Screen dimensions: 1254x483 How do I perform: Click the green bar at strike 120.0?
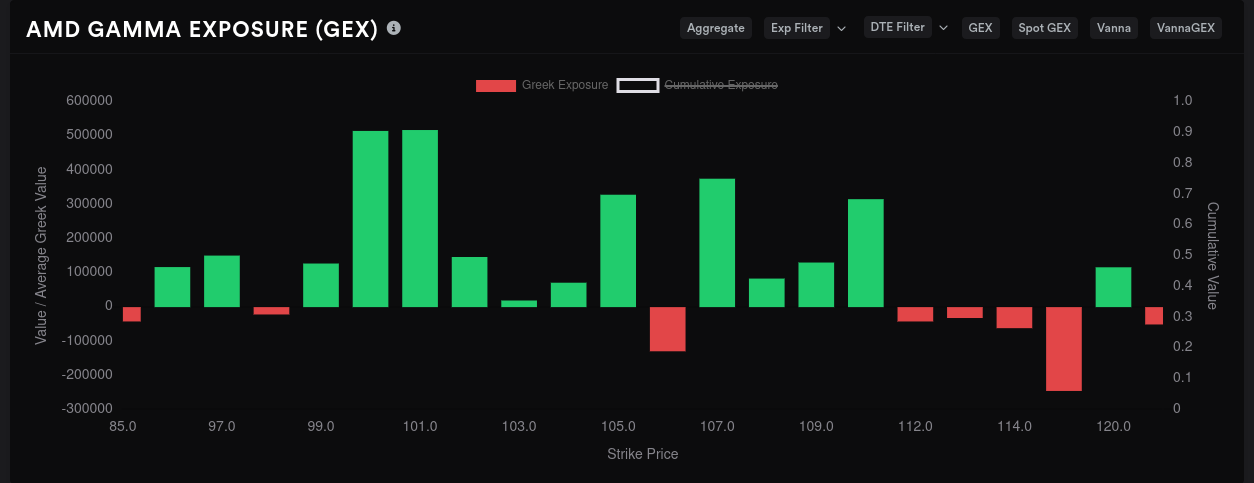point(1113,287)
